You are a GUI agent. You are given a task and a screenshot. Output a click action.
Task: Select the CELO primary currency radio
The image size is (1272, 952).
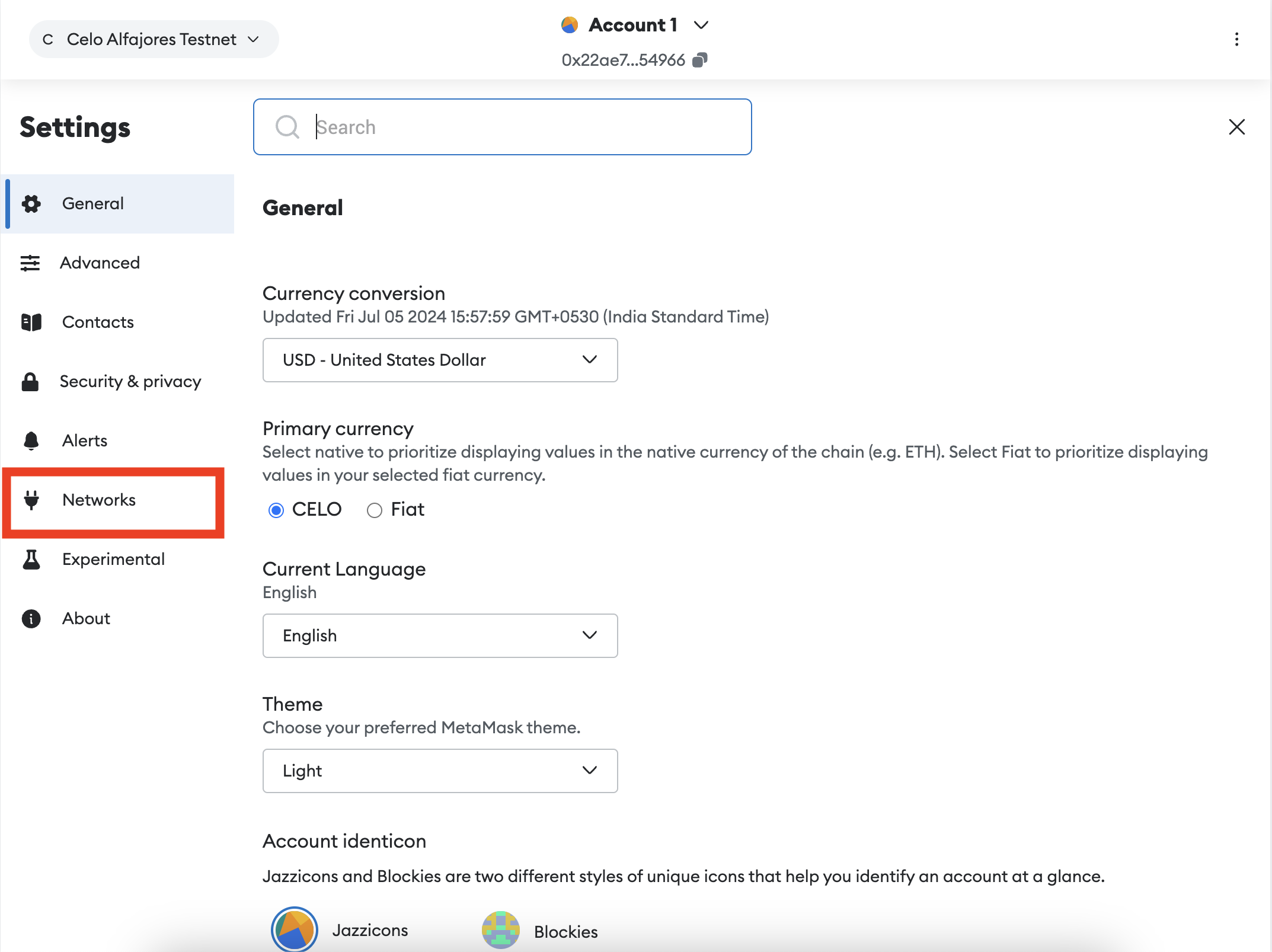click(276, 510)
